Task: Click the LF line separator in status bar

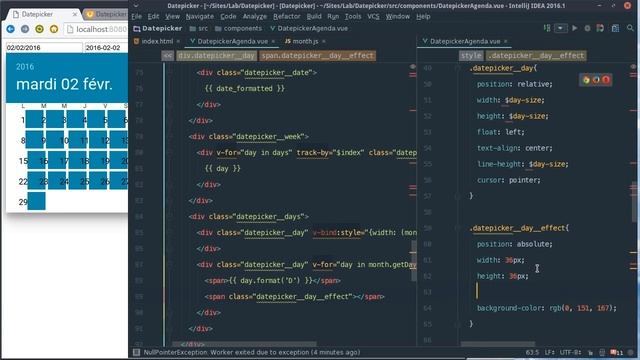Action: pos(549,352)
